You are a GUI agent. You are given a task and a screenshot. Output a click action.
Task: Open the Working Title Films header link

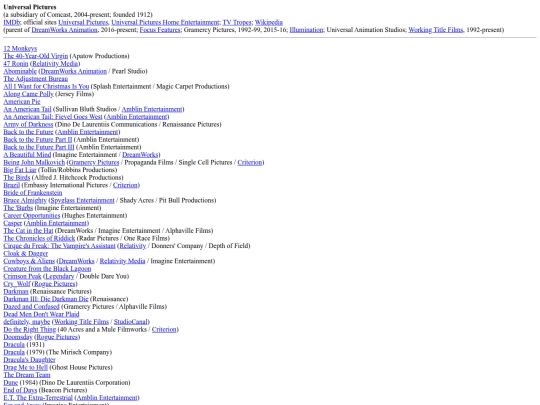pos(436,30)
